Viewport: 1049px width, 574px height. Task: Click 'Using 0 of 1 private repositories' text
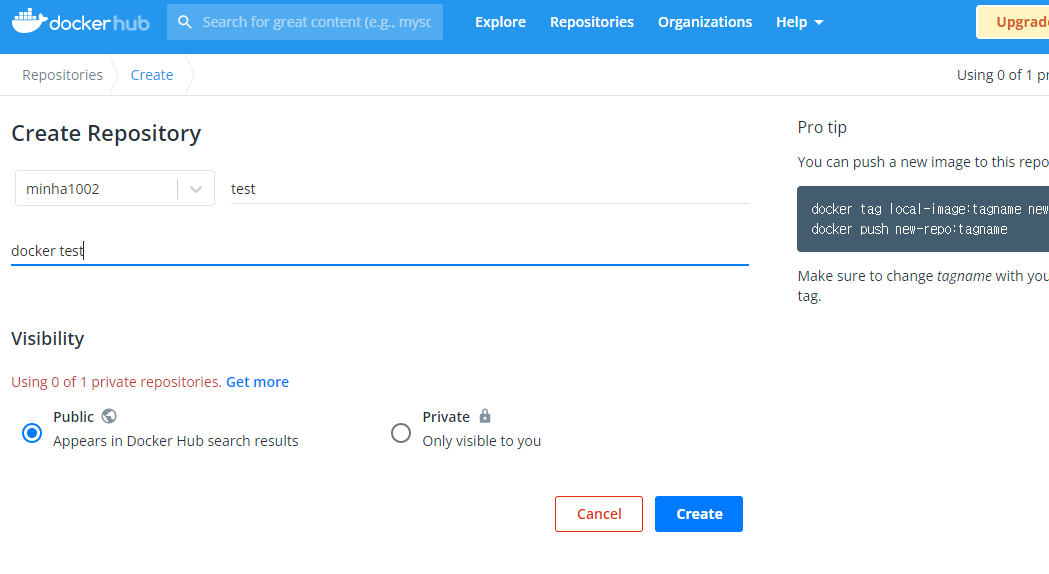click(x=116, y=382)
